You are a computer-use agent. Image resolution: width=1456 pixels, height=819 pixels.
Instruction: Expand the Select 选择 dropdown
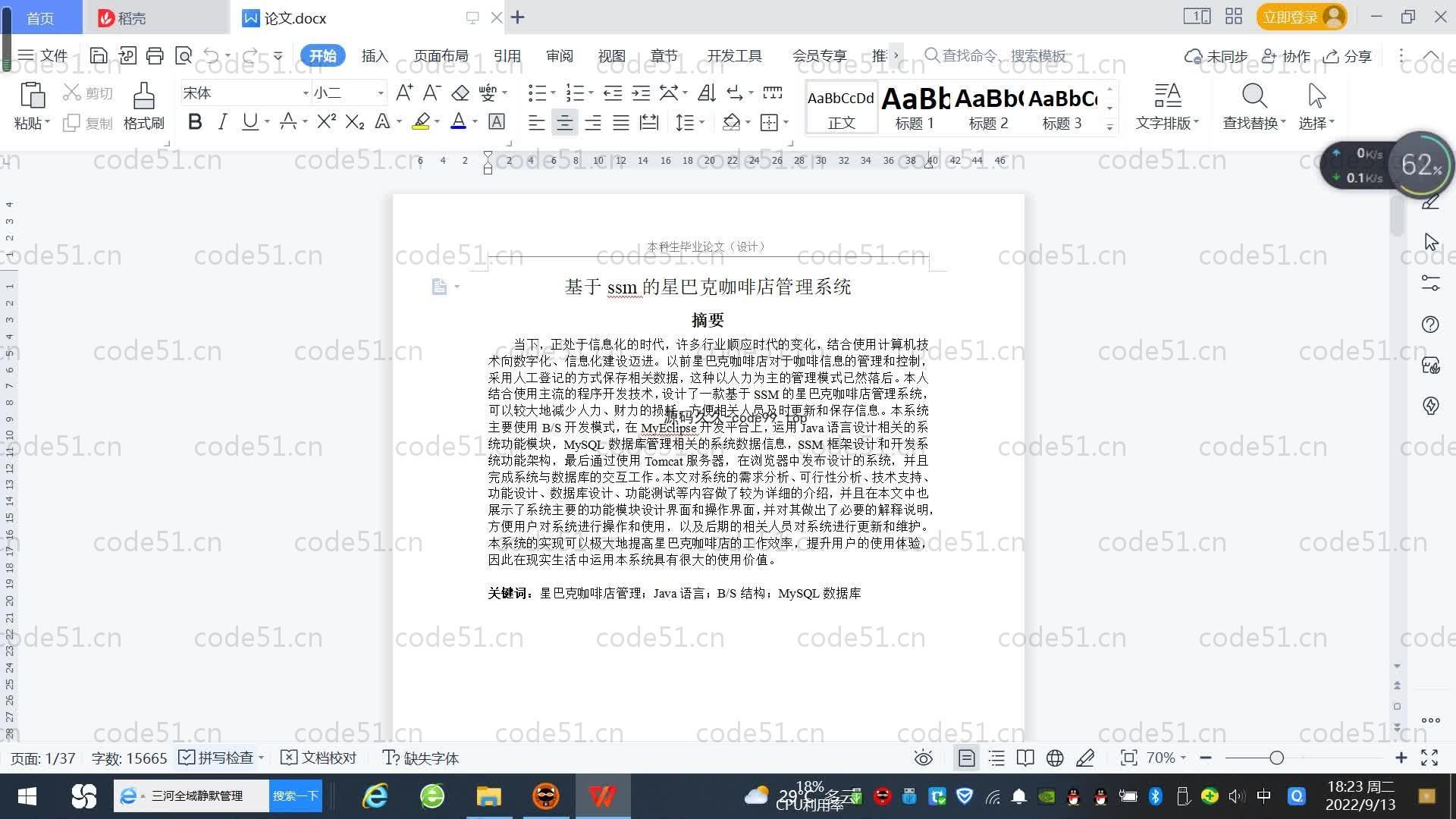click(1316, 123)
